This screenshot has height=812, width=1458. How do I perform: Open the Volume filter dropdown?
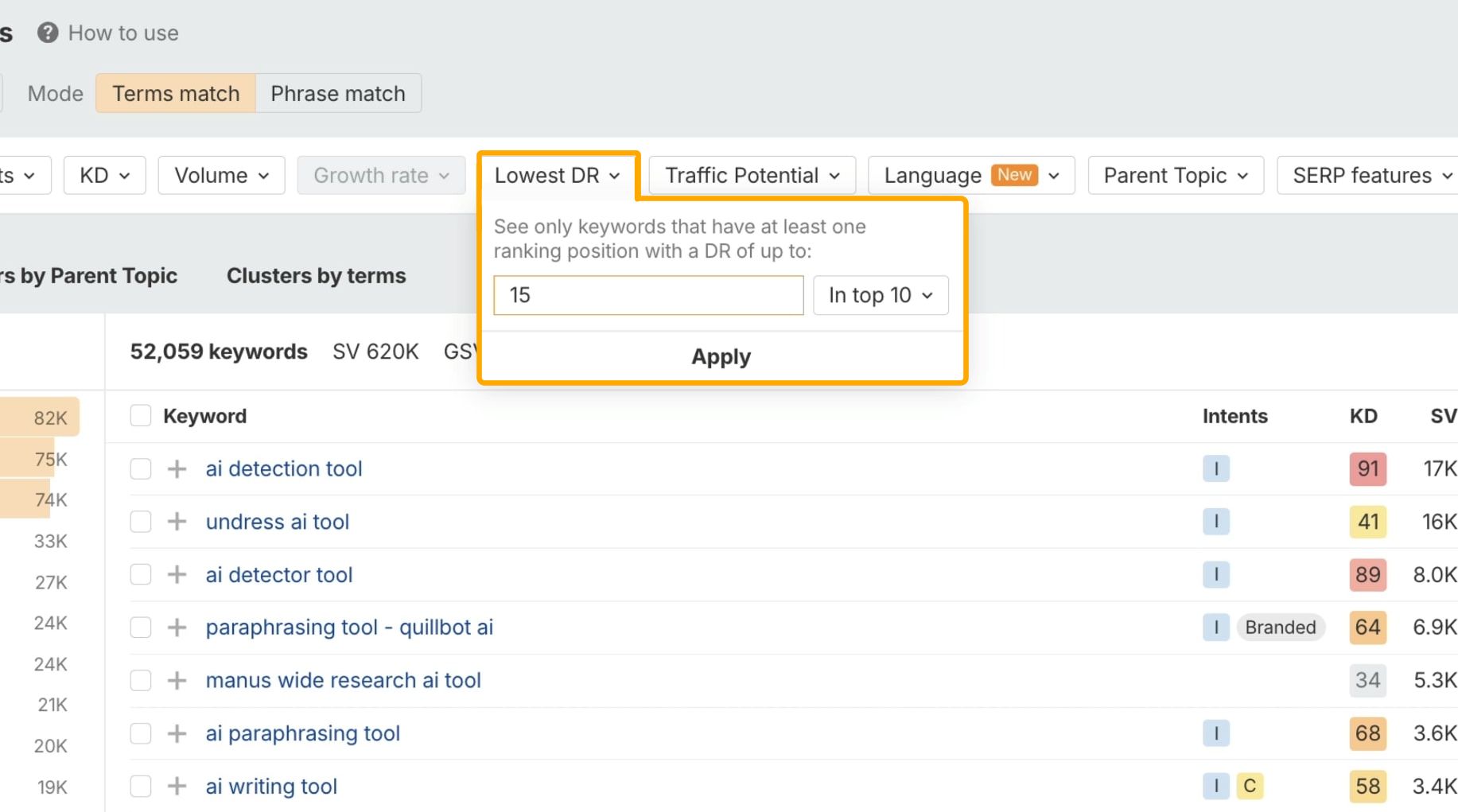pos(221,175)
